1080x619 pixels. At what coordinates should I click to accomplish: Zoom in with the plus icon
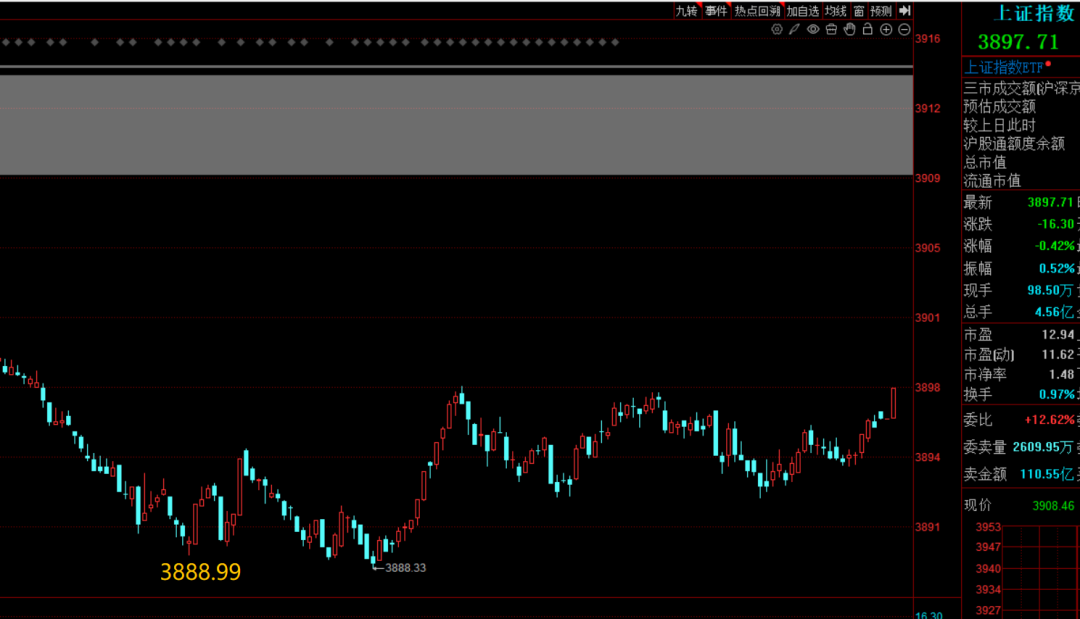coord(885,30)
